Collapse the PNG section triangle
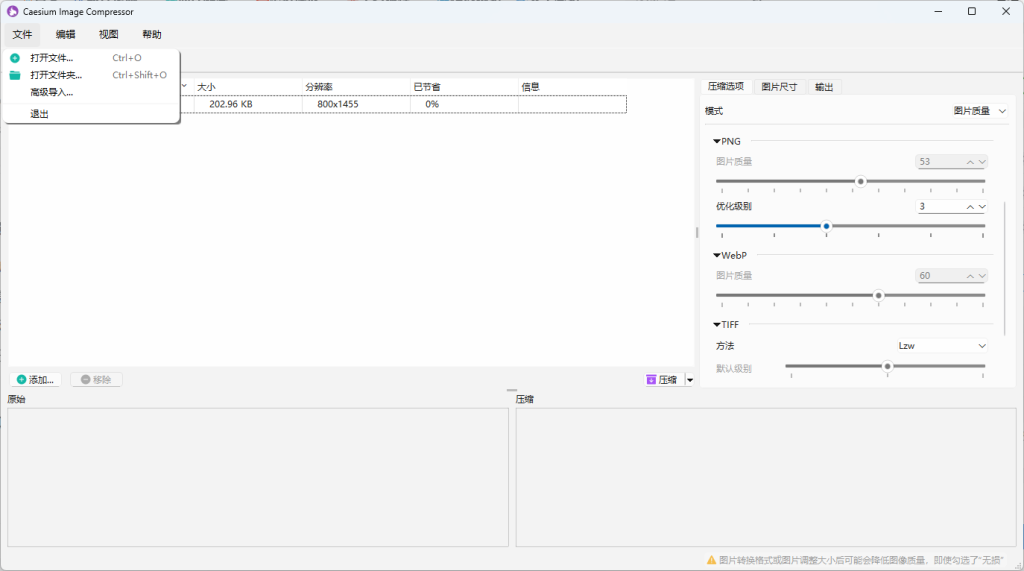The width and height of the screenshot is (1024, 571). click(x=716, y=141)
